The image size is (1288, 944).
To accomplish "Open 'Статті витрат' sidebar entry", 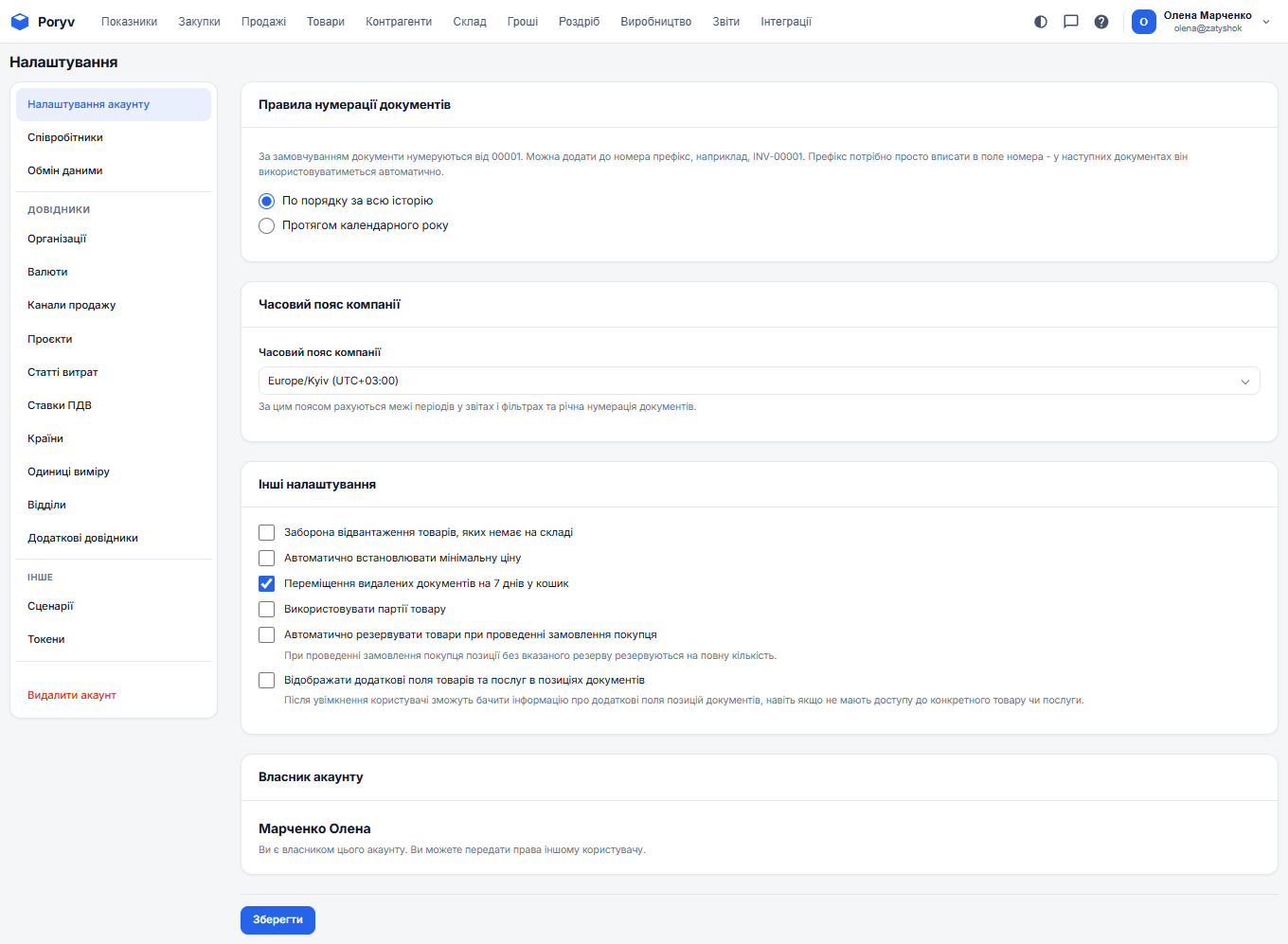I will pos(114,372).
